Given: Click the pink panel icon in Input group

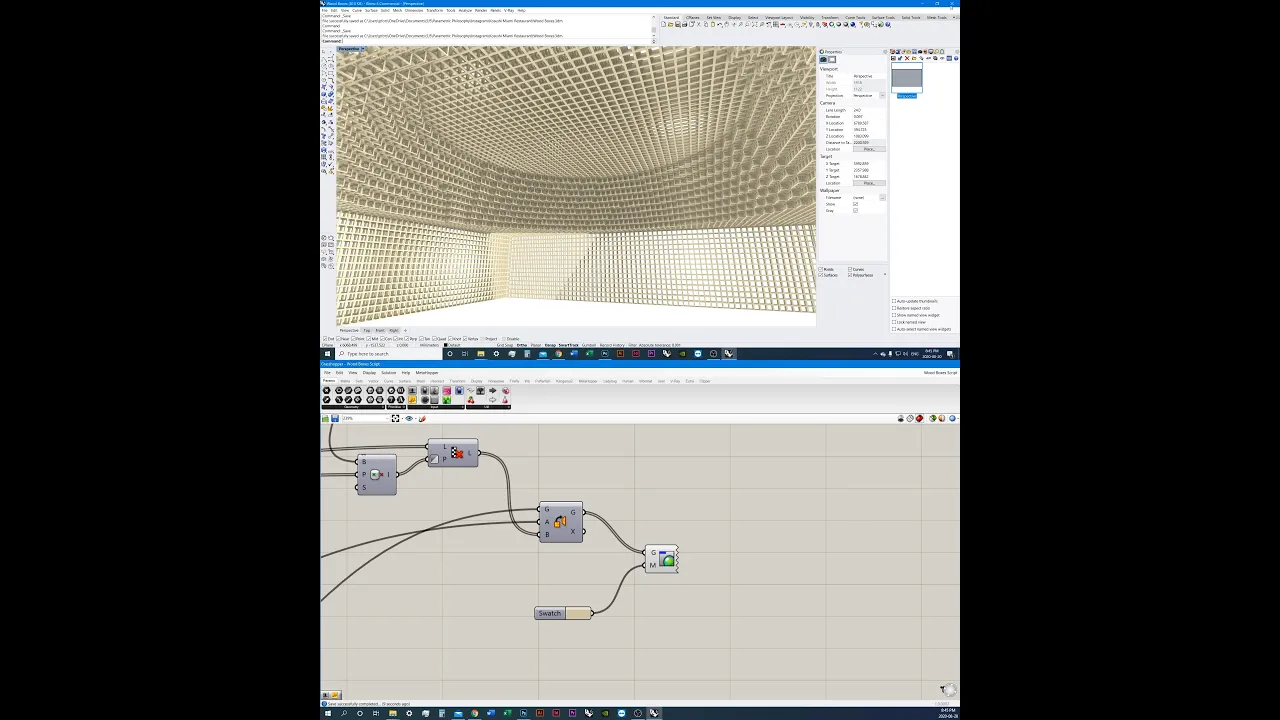Looking at the screenshot, I should click(x=446, y=390).
